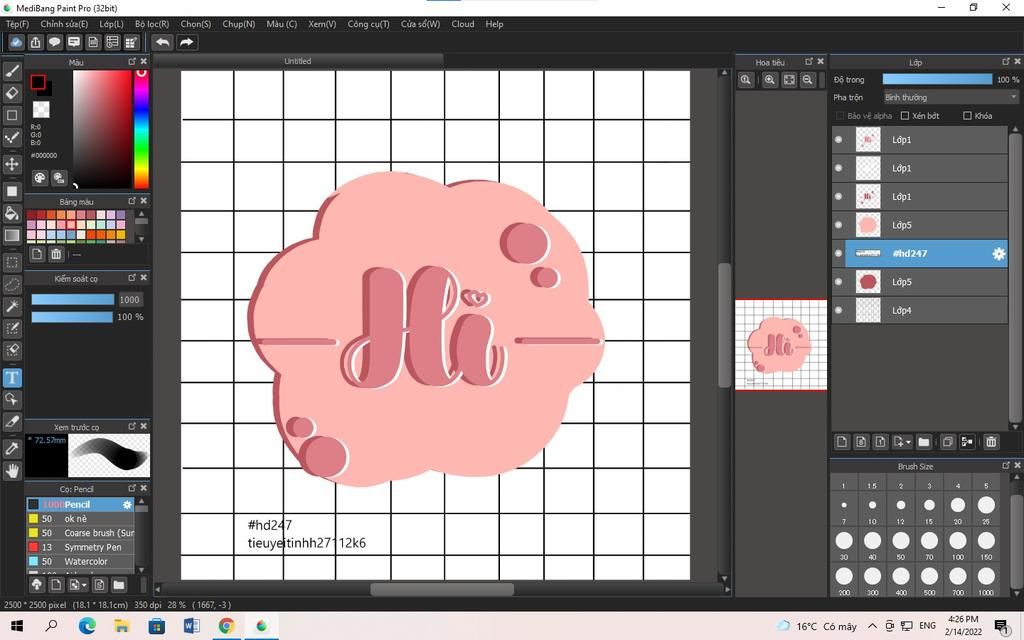
Task: Click the Undo arrow in toolbar
Action: pyautogui.click(x=163, y=42)
